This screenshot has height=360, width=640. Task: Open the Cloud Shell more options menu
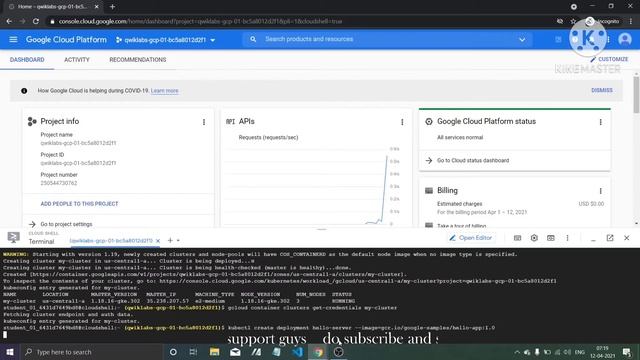pyautogui.click(x=567, y=238)
